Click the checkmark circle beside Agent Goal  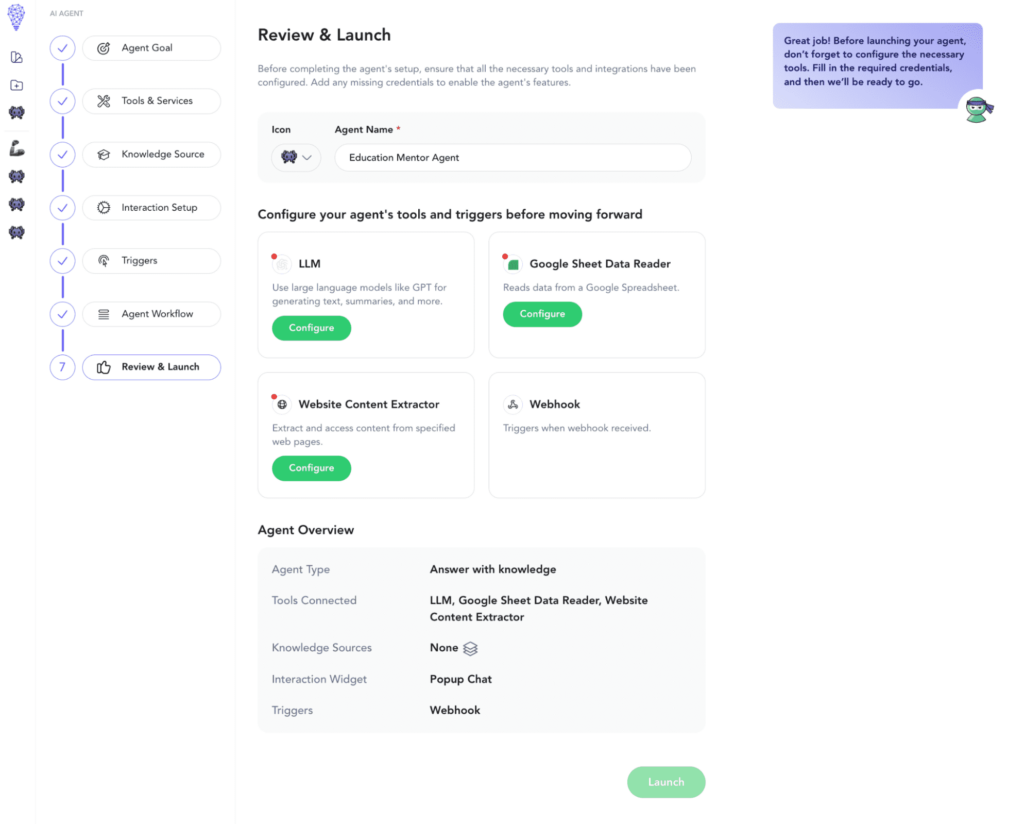point(62,47)
